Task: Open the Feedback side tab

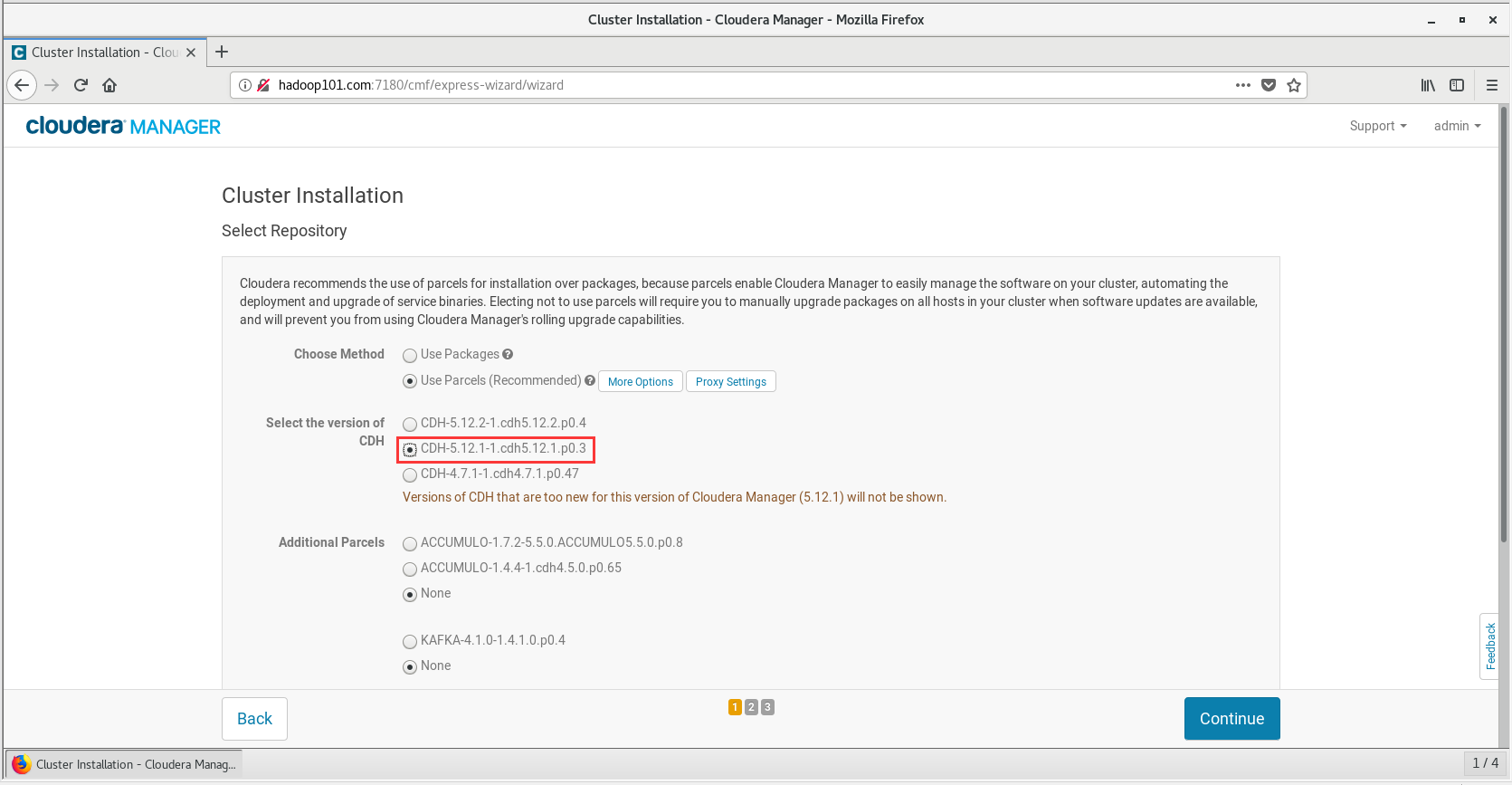Action: tap(1489, 646)
